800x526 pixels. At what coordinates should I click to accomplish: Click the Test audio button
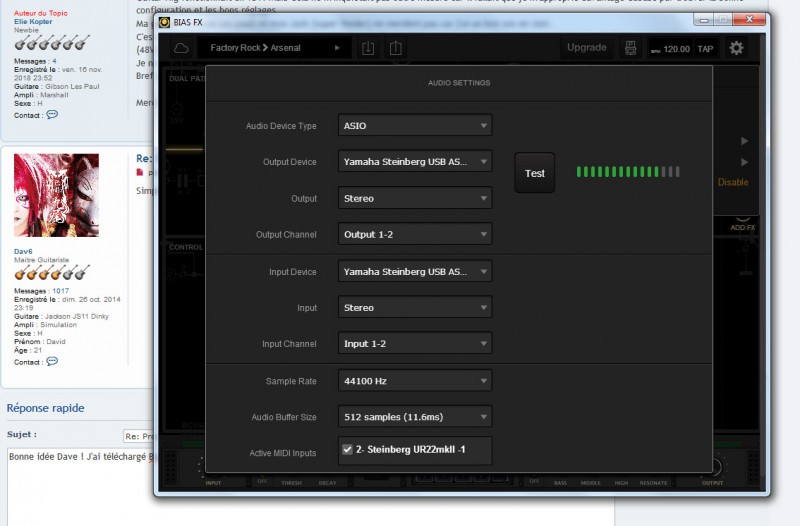pos(535,173)
